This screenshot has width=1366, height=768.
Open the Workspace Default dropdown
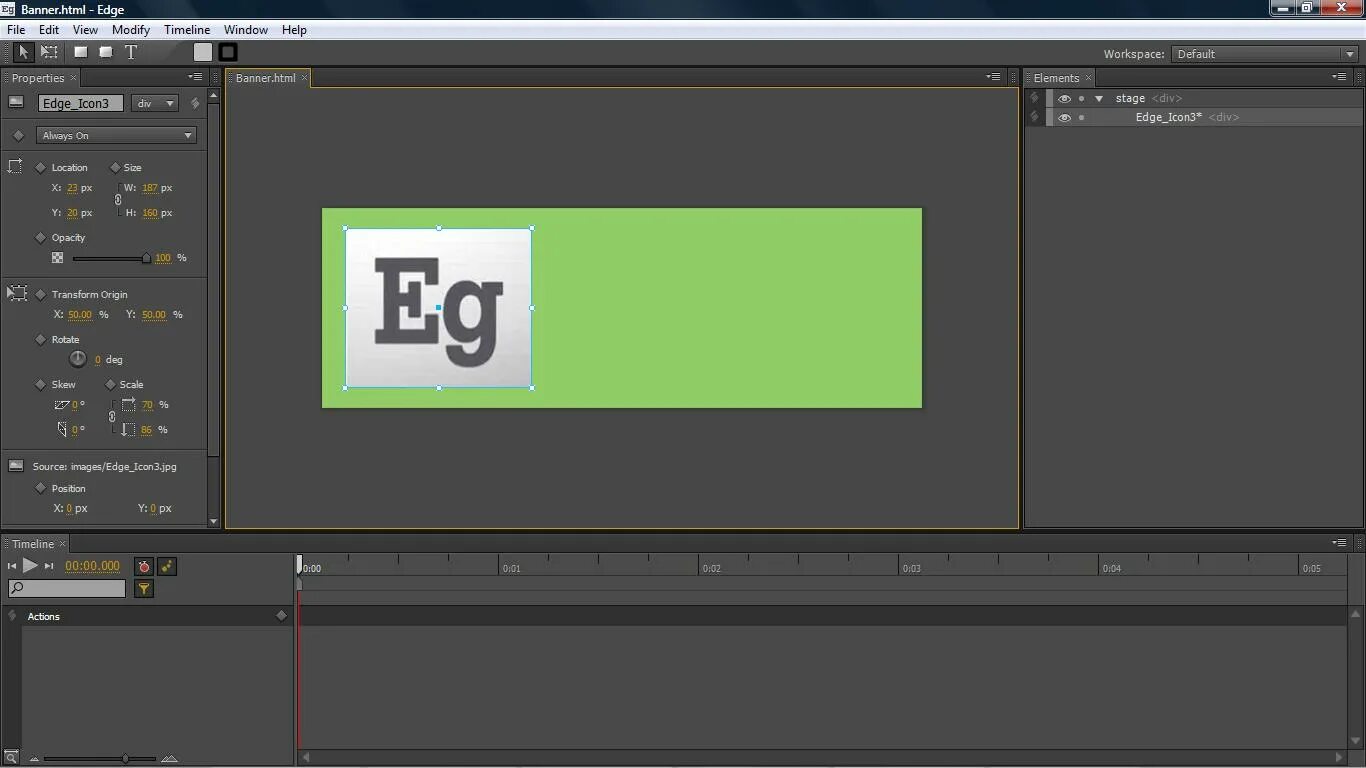tap(1264, 54)
